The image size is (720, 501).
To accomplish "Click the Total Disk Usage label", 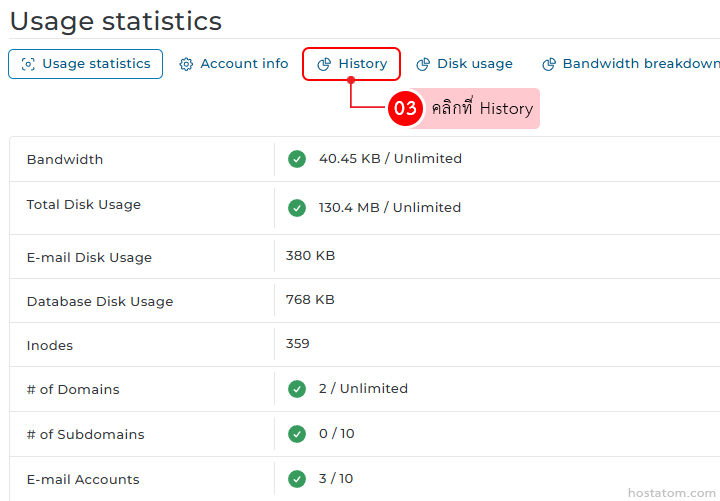I will click(84, 205).
